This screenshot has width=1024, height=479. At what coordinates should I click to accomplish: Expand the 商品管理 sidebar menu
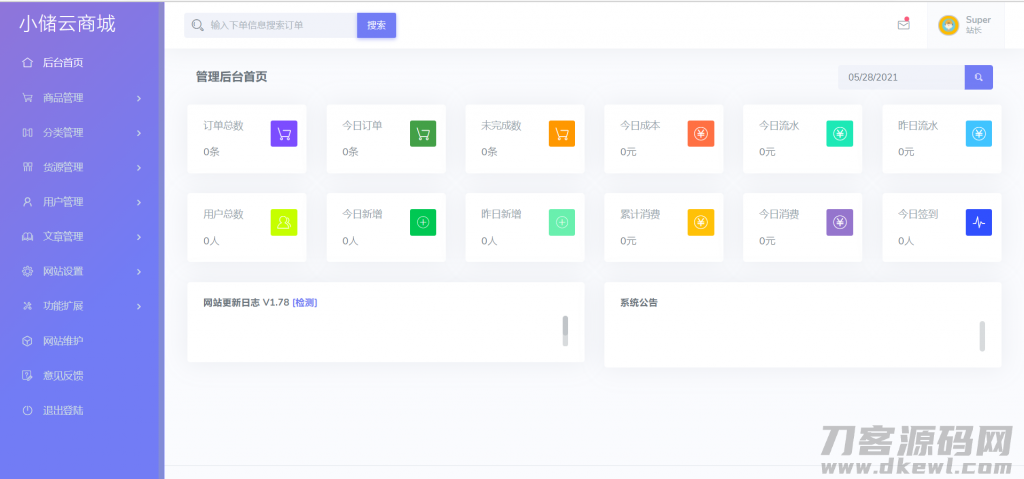tap(80, 98)
